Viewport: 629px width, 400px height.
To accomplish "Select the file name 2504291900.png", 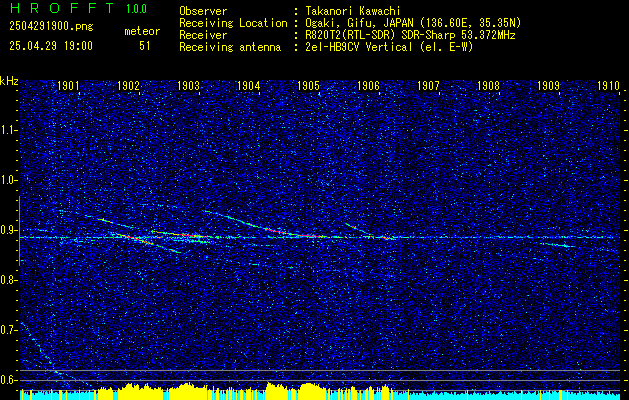I will tap(51, 27).
